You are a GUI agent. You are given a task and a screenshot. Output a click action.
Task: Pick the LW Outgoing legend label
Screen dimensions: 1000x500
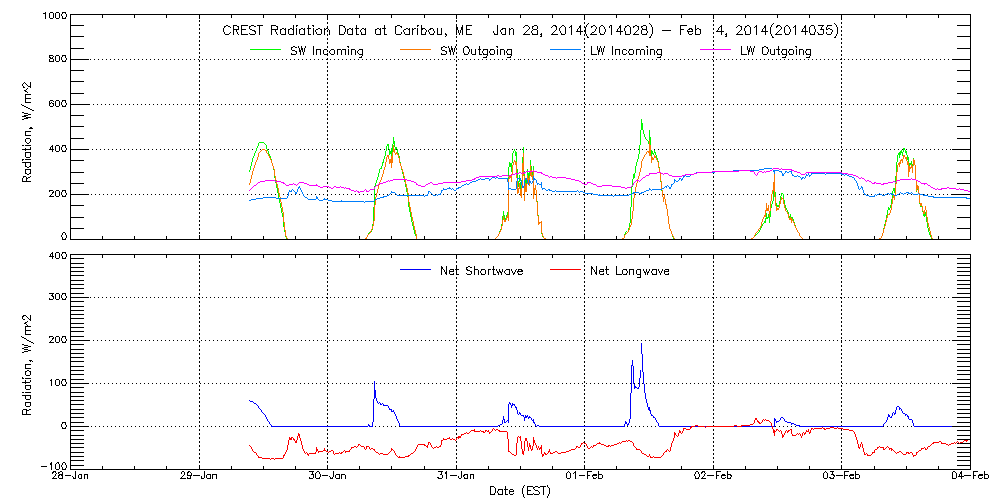(x=776, y=51)
